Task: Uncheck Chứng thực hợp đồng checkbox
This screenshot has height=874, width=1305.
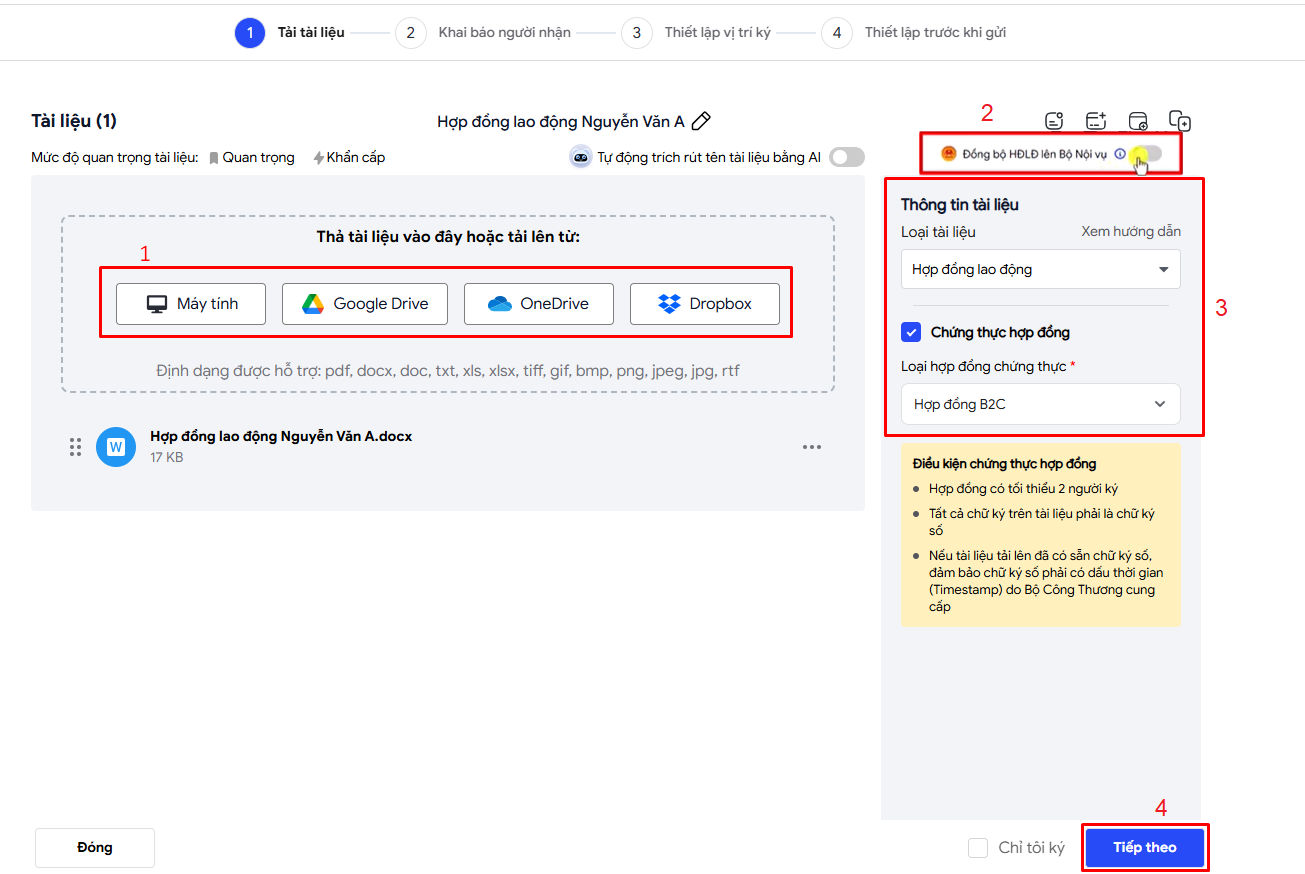Action: pyautogui.click(x=911, y=332)
